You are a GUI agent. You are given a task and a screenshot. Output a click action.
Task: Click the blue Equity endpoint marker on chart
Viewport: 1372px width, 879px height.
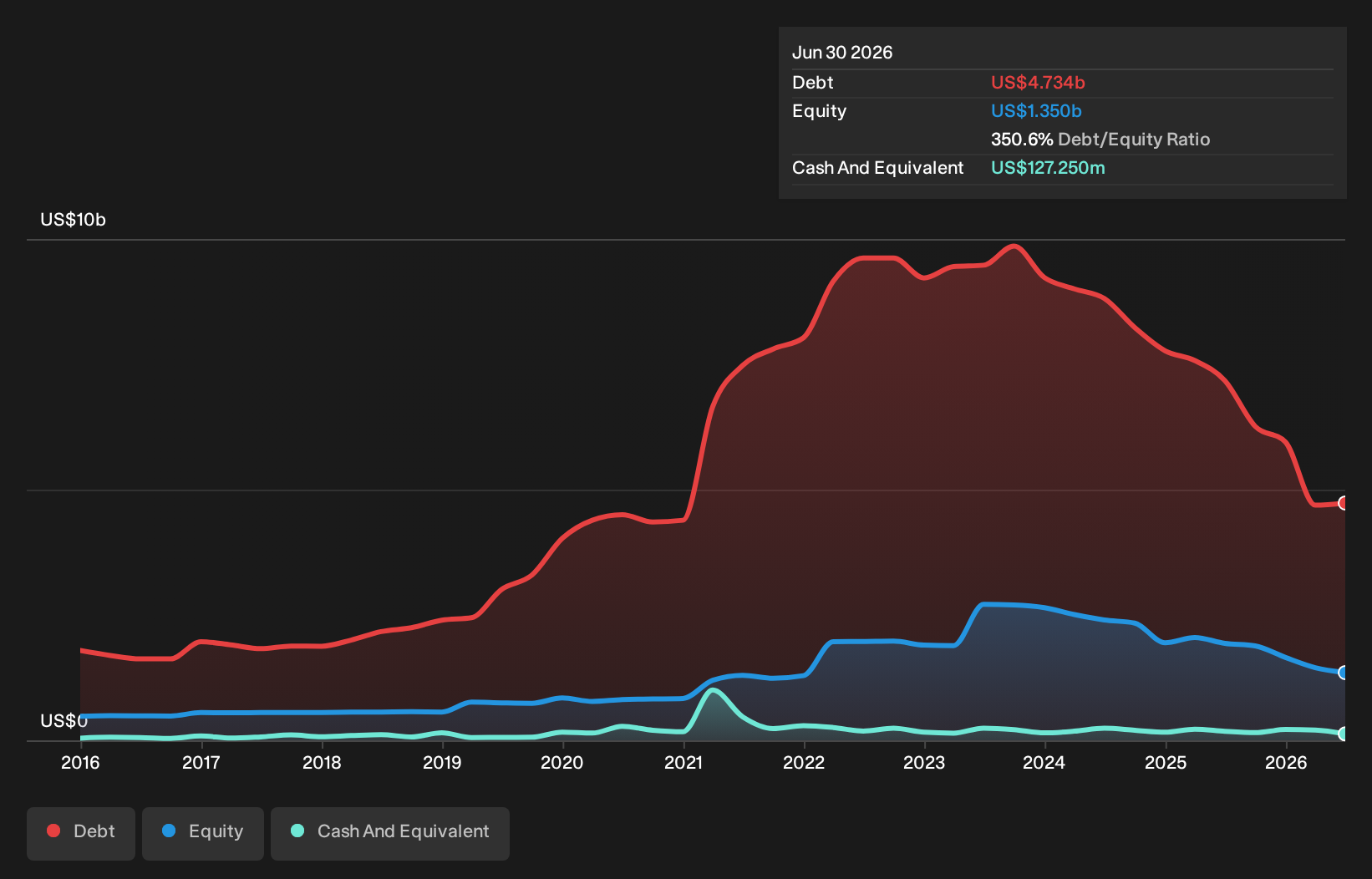(1344, 673)
